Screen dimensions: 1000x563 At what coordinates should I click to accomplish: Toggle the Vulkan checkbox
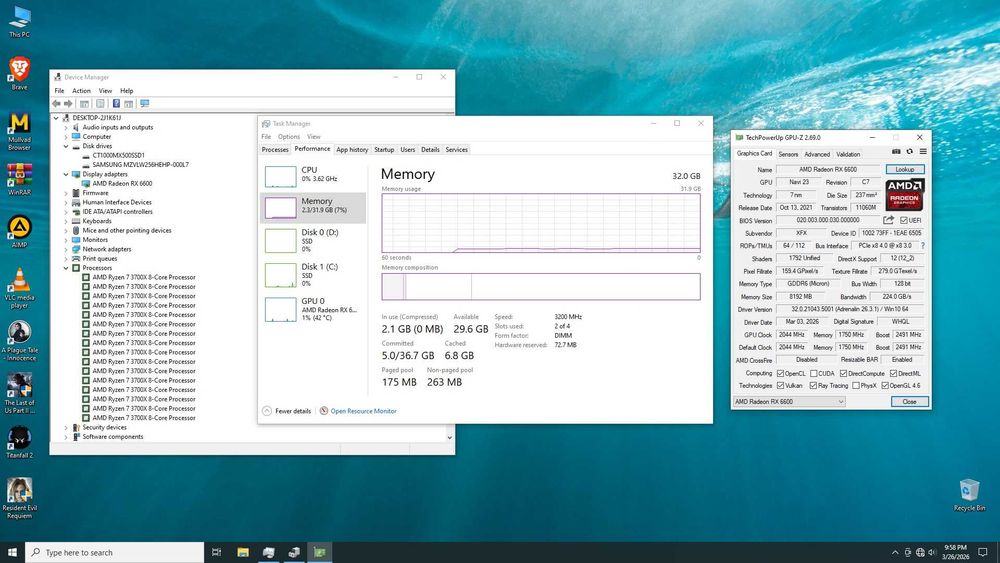(x=780, y=386)
